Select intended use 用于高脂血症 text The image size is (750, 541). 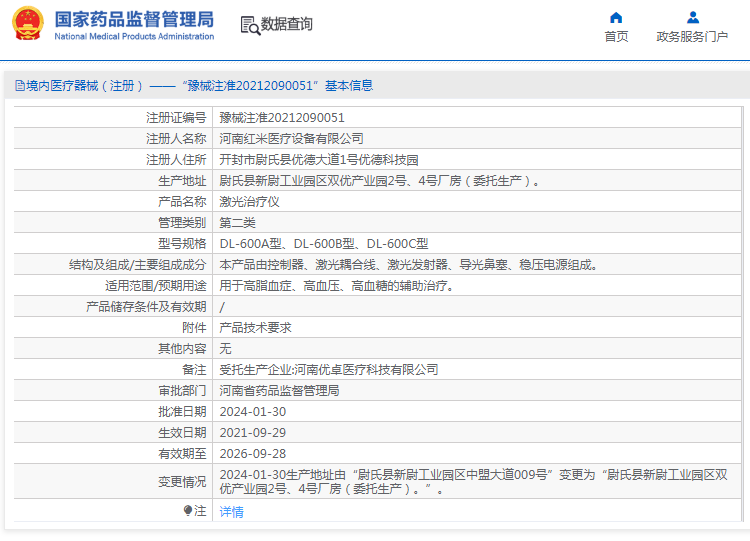click(x=337, y=286)
